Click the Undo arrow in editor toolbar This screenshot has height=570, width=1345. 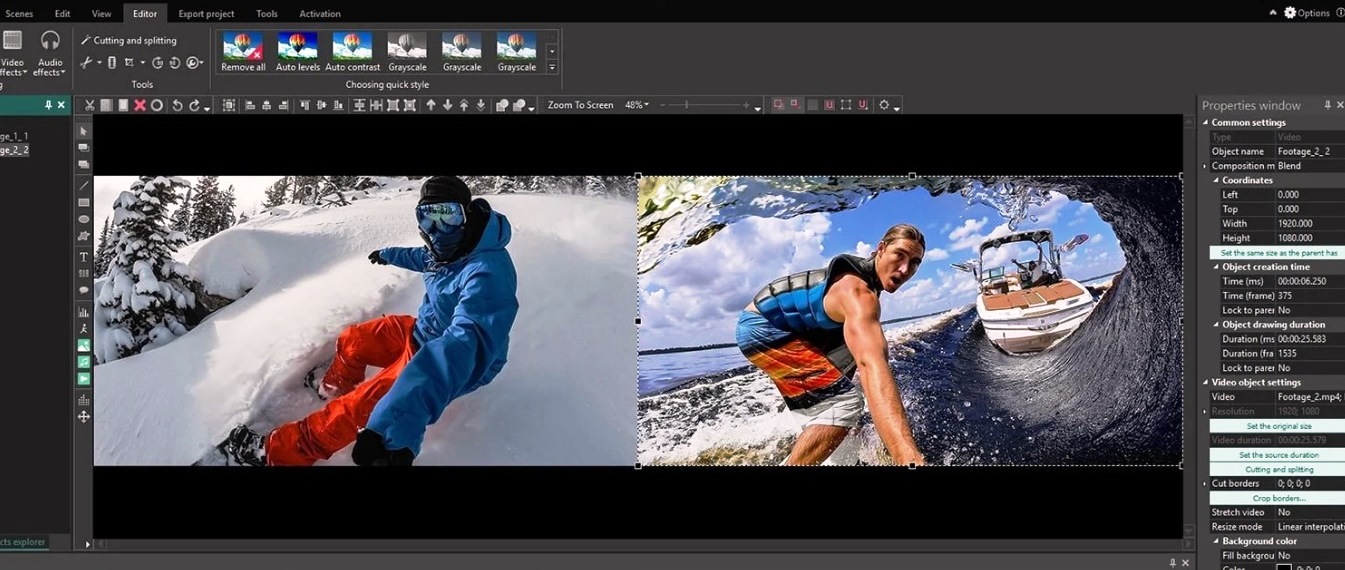pos(177,105)
